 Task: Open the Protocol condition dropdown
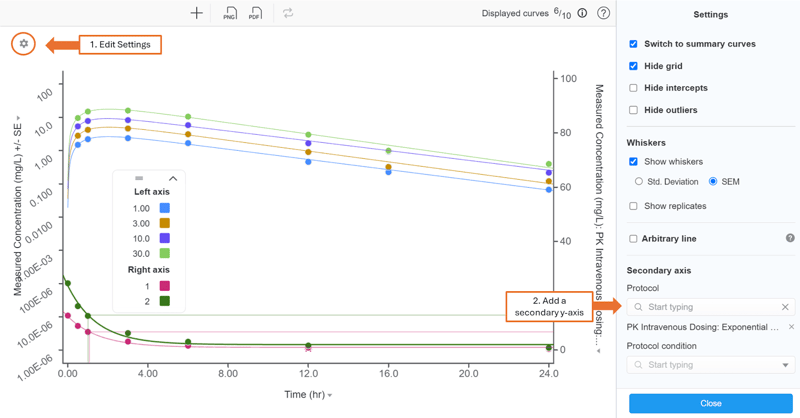pos(785,365)
